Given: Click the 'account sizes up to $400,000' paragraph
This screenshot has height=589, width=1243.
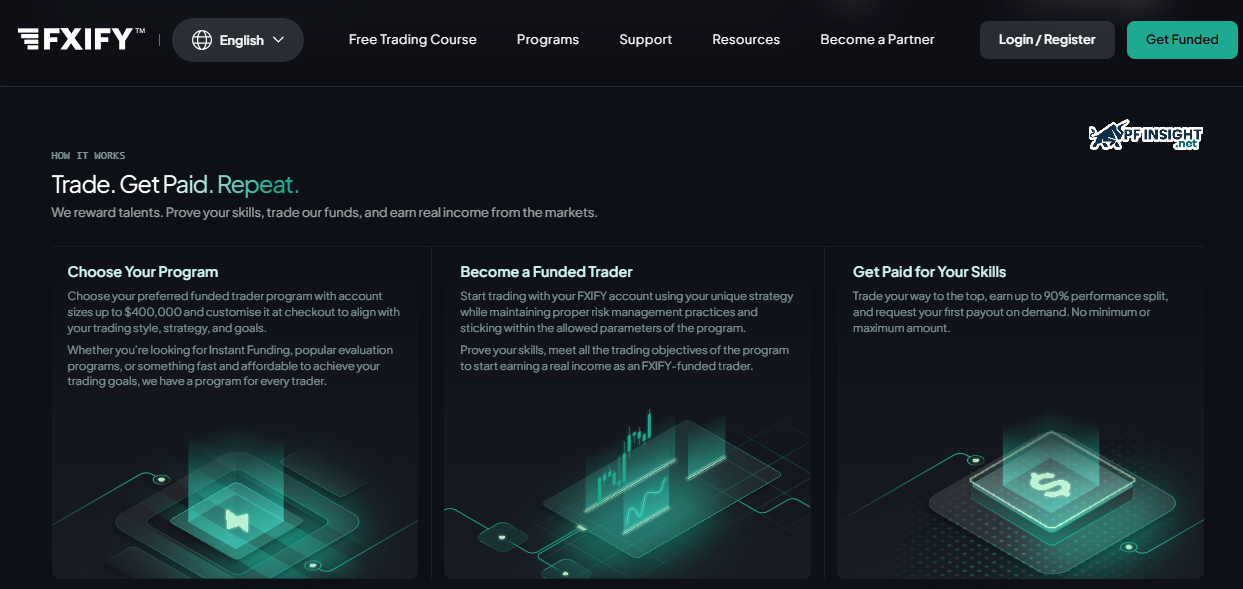Looking at the screenshot, I should click(234, 312).
